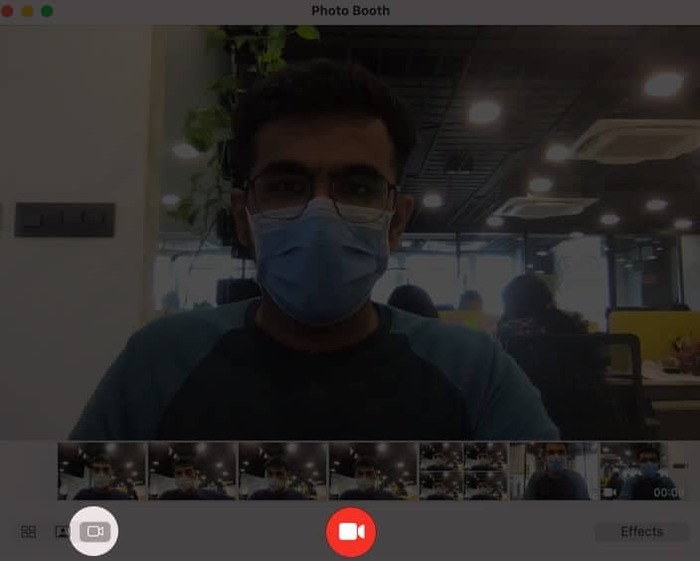Switch to four-up photo grid mode
The image size is (700, 561).
29,532
